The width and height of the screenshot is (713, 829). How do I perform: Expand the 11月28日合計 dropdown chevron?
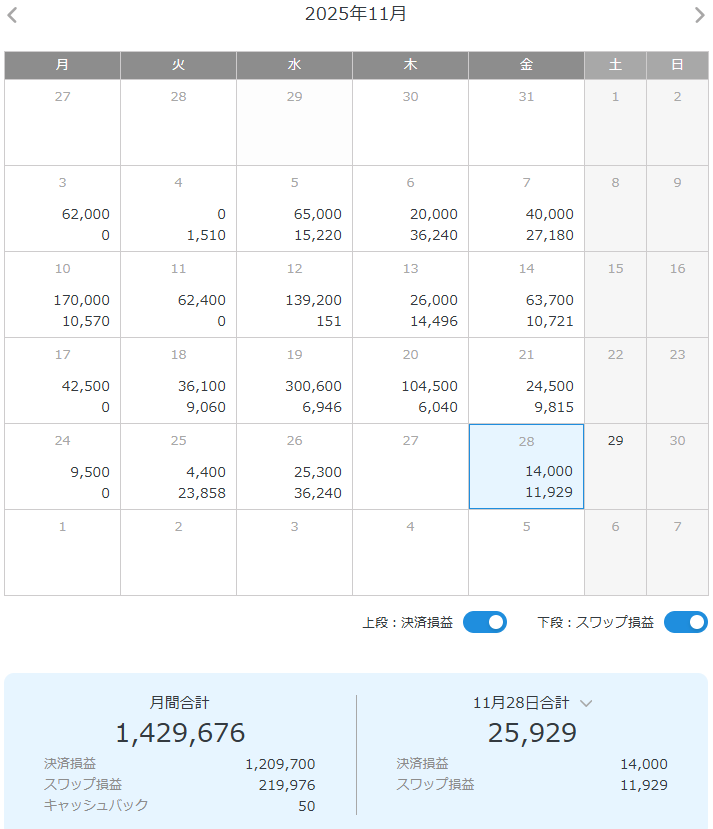click(x=587, y=703)
